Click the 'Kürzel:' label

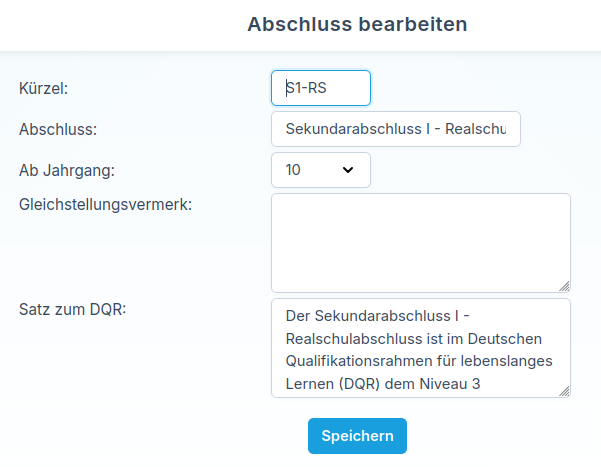pyautogui.click(x=43, y=88)
